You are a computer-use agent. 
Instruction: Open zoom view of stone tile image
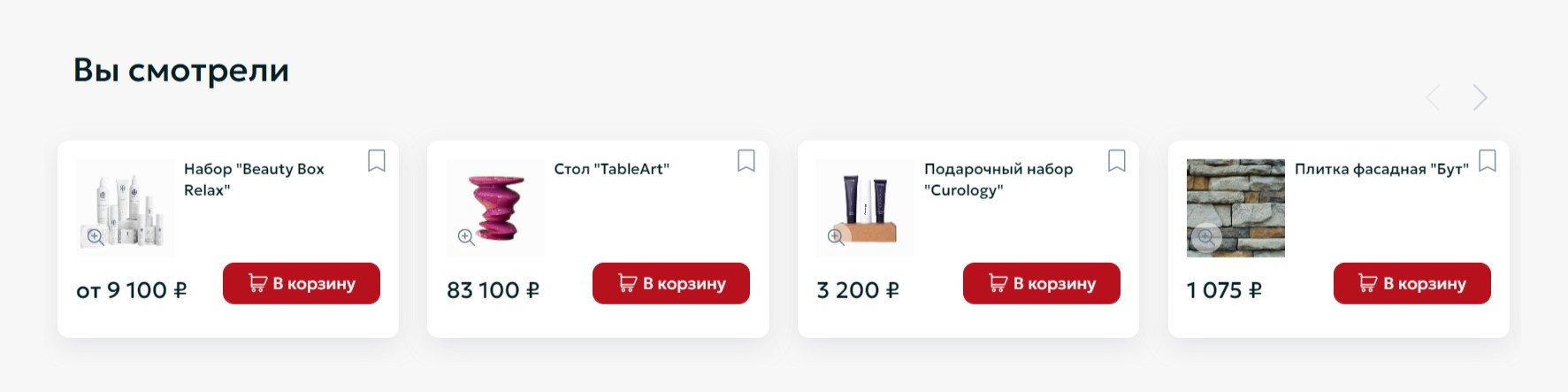click(x=1206, y=236)
